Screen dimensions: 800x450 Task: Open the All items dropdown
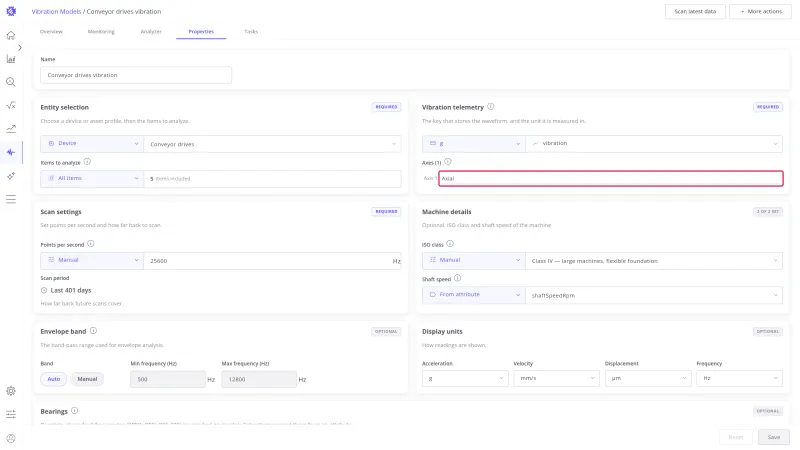click(x=92, y=179)
